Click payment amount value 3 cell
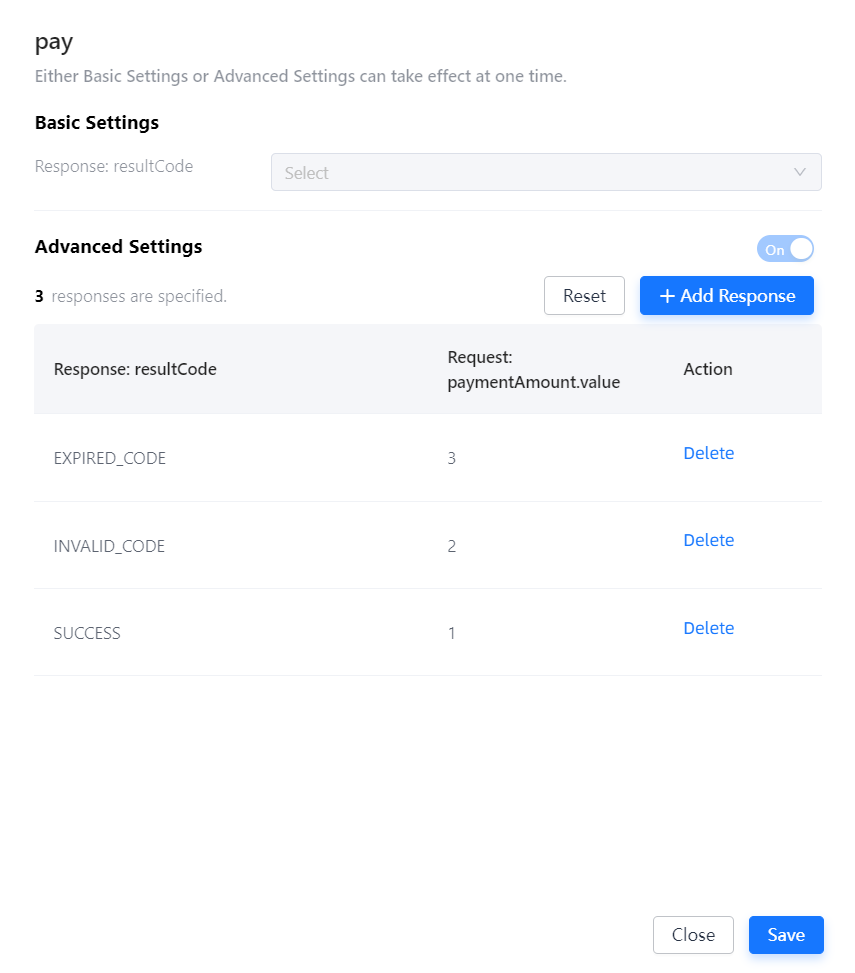855x973 pixels. tap(452, 458)
